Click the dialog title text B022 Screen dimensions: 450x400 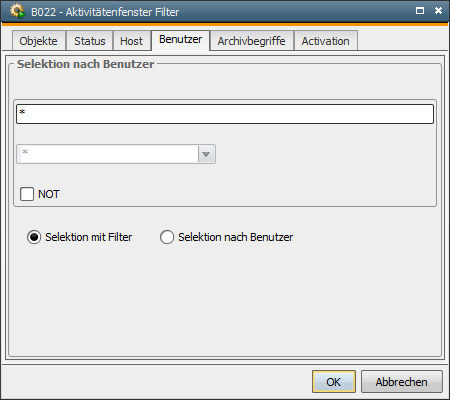(43, 12)
